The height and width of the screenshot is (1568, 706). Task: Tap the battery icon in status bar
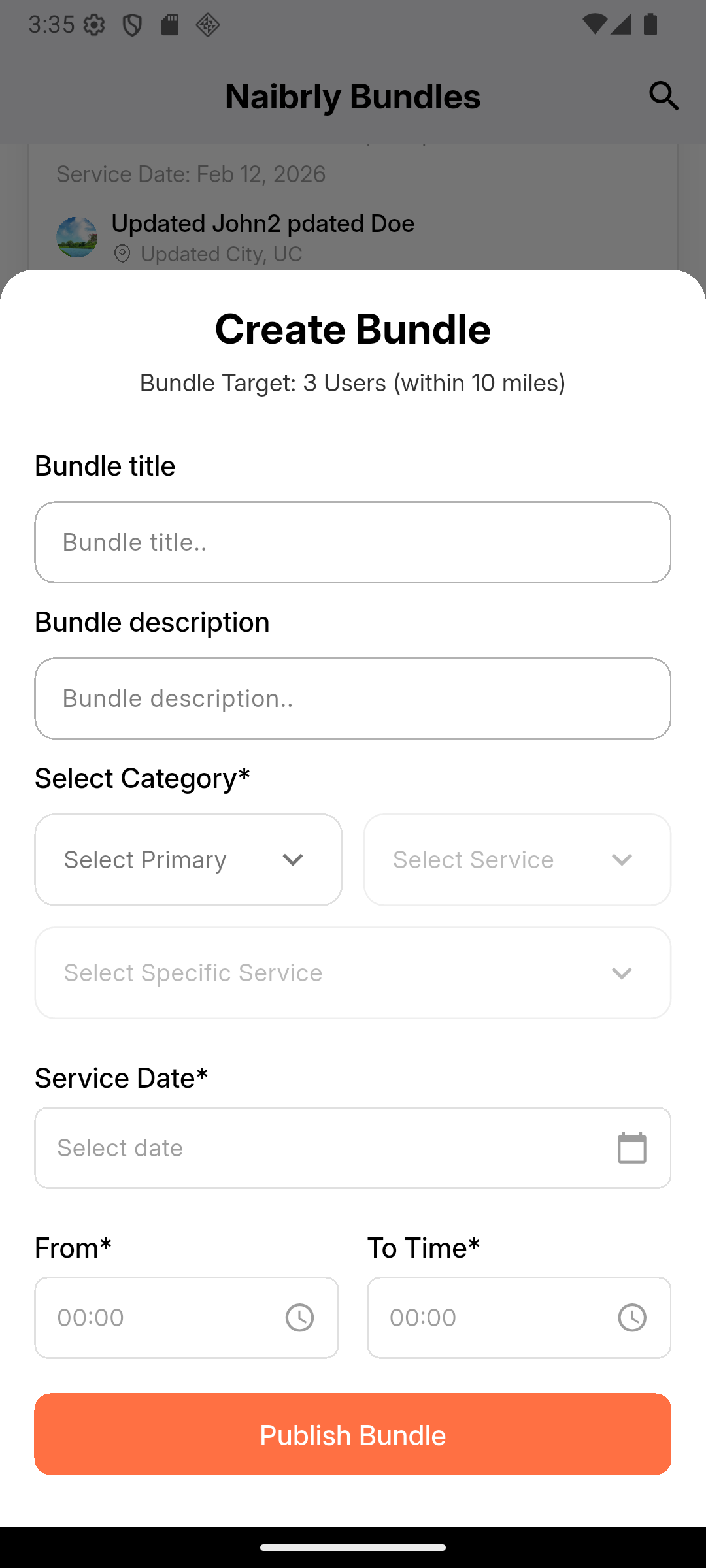650,25
